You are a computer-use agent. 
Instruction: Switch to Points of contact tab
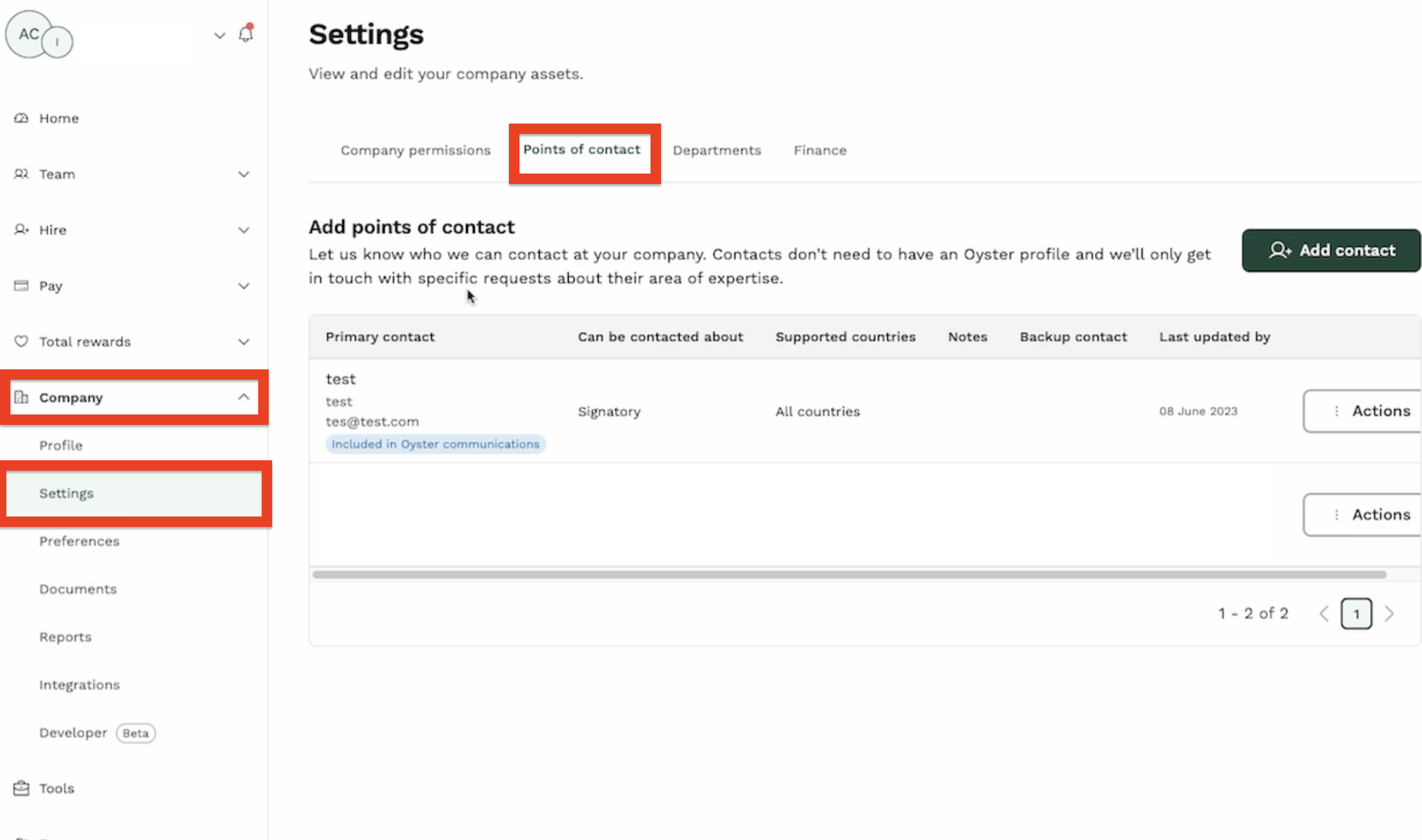[582, 150]
